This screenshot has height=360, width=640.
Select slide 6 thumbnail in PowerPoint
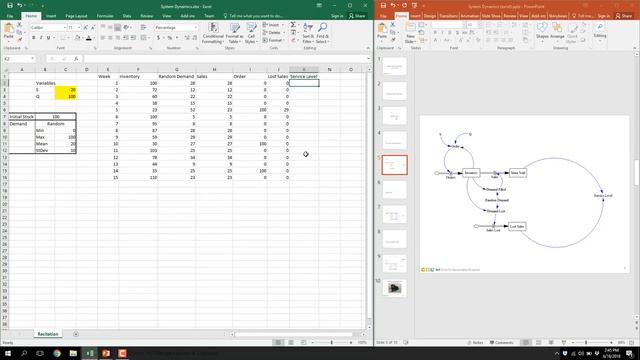tap(394, 190)
